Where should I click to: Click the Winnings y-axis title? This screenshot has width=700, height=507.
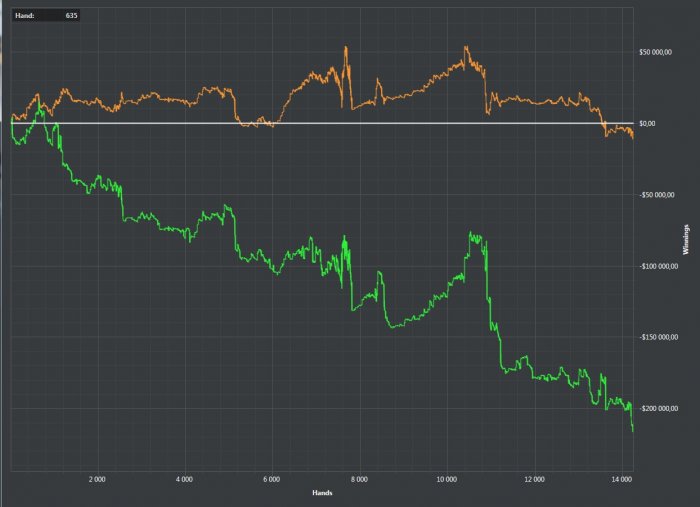(686, 240)
